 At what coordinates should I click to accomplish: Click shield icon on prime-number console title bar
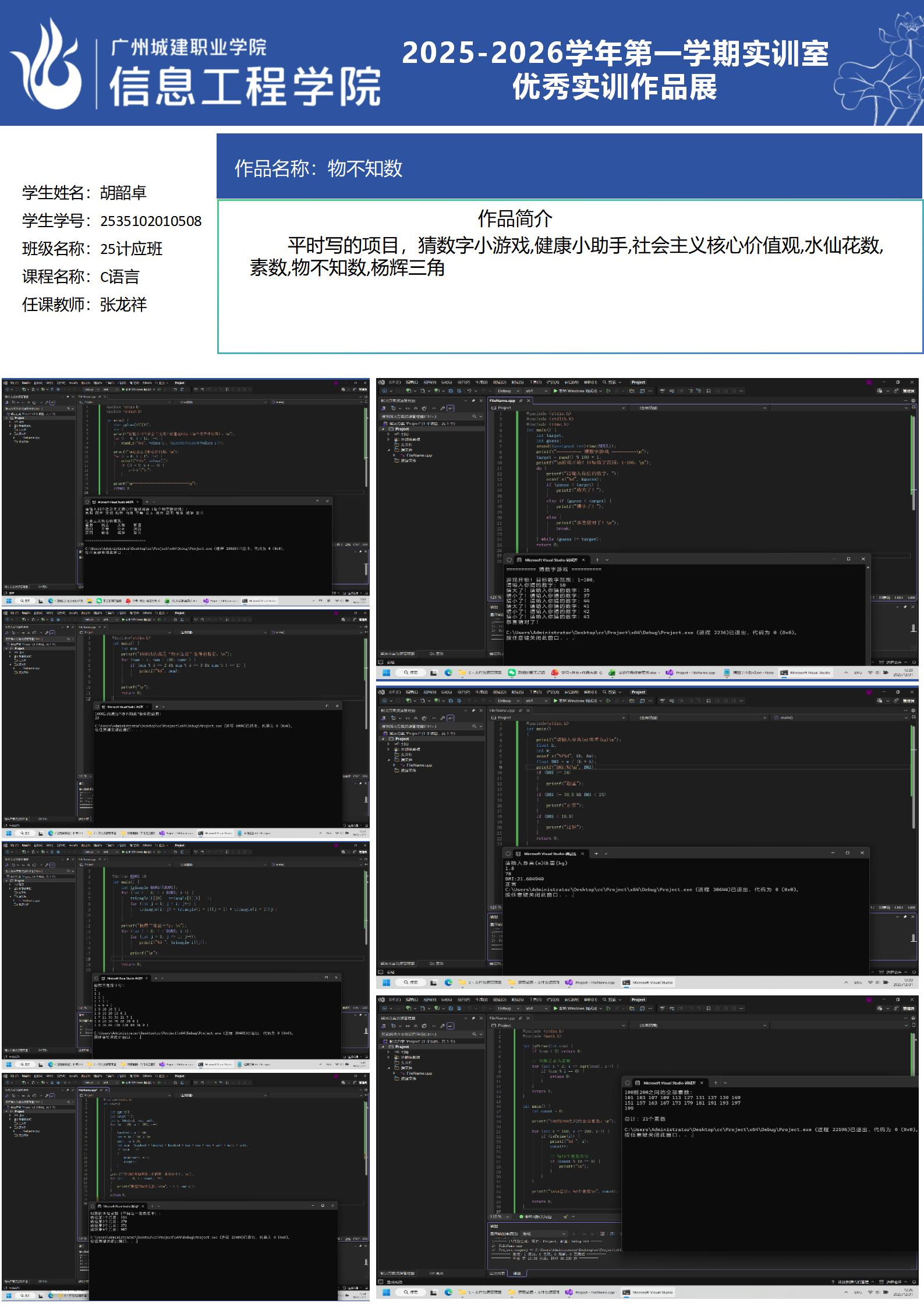[628, 1083]
